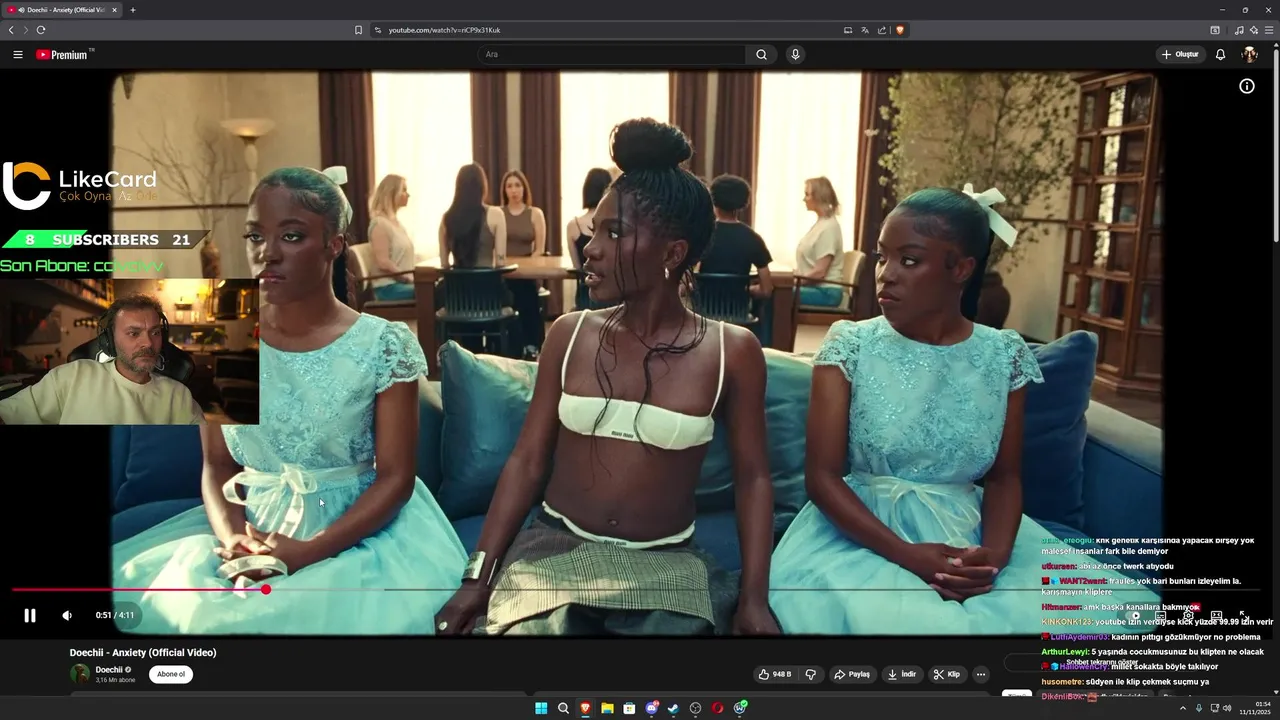The image size is (1280, 720).
Task: Open YouTube notifications bell
Action: [1220, 54]
